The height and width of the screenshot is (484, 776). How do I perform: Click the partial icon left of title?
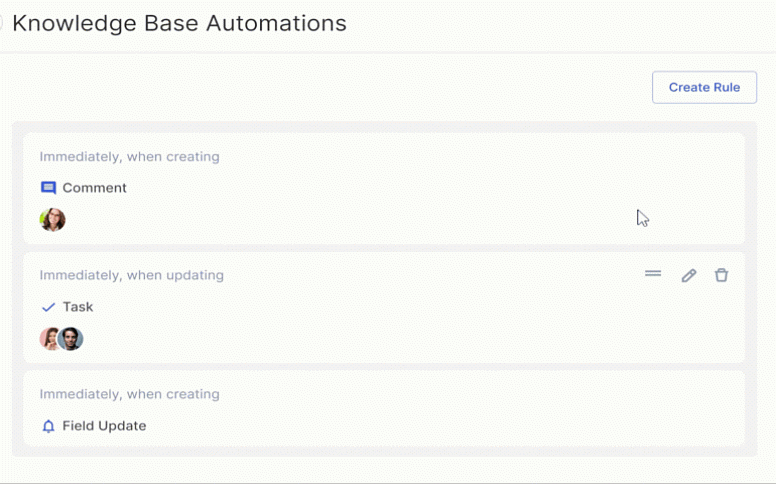click(x=2, y=23)
